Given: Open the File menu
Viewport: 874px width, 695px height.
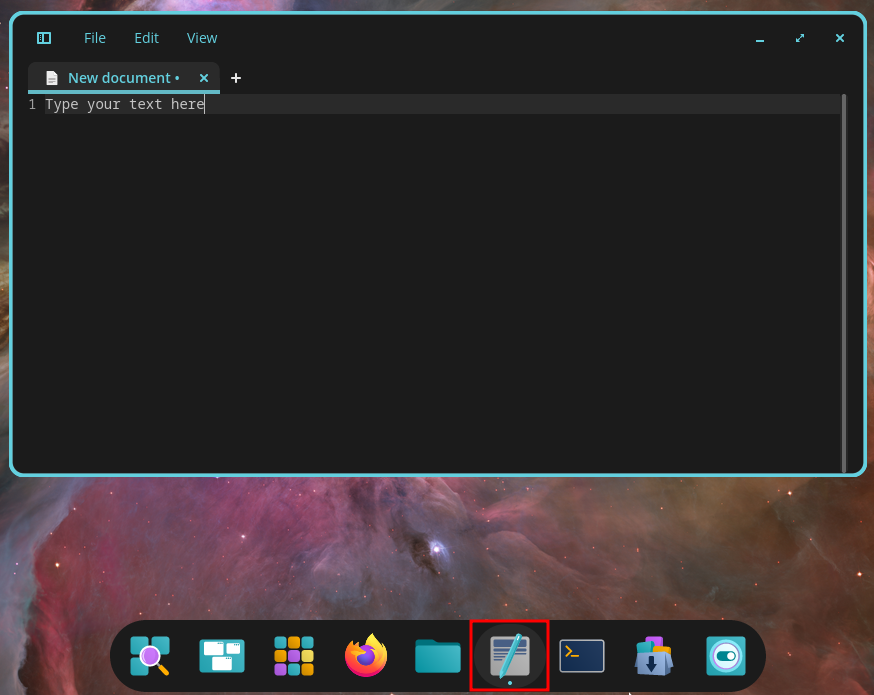Looking at the screenshot, I should point(94,38).
